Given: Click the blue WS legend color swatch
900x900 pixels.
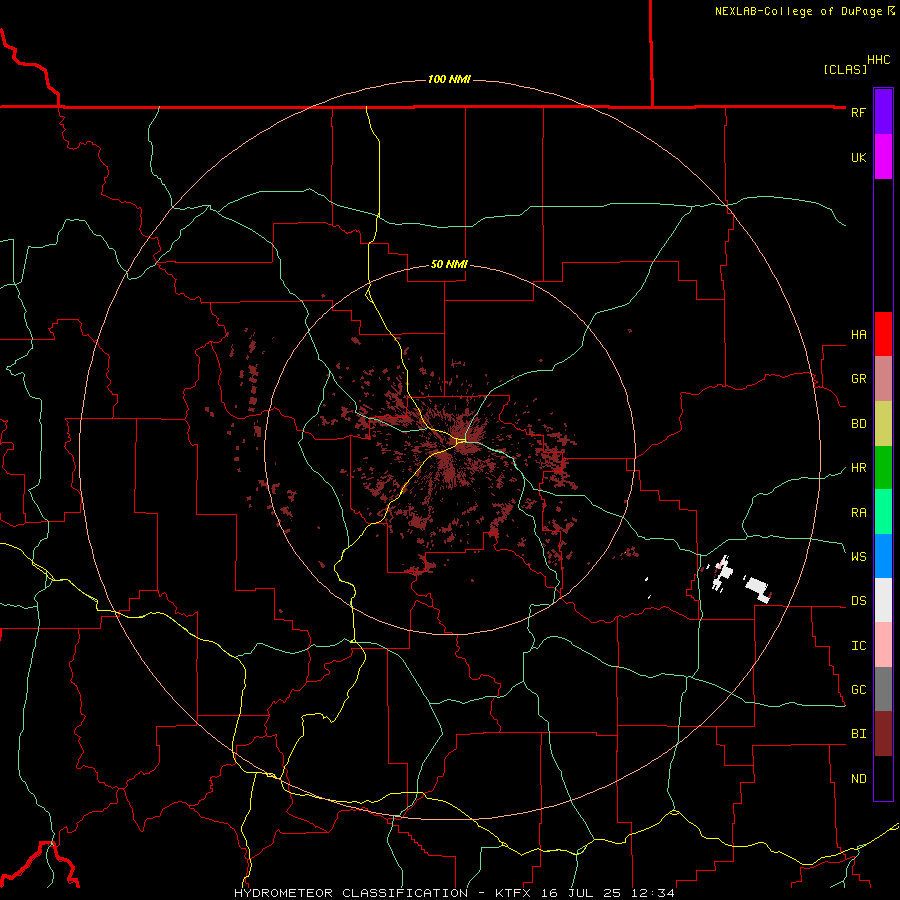Looking at the screenshot, I should 883,556.
